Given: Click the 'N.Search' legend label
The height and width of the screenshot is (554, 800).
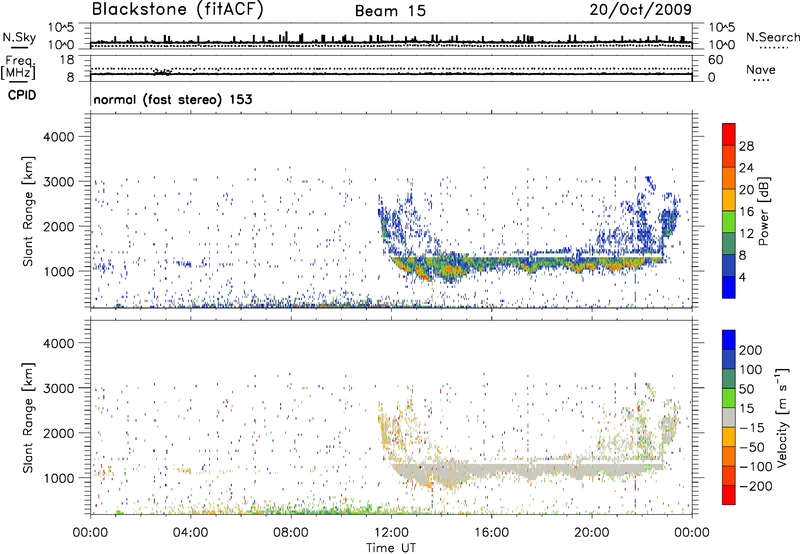Looking at the screenshot, I should [x=772, y=37].
